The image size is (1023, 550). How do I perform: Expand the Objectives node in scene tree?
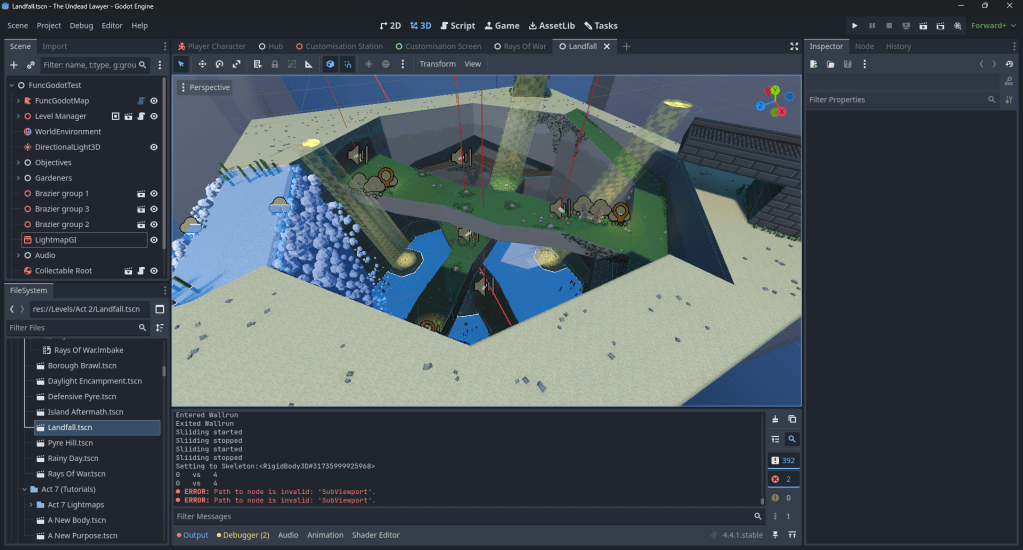coord(18,163)
